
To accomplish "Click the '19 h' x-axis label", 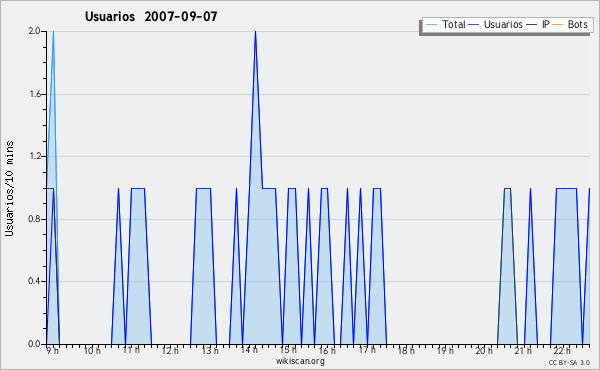I will [445, 350].
